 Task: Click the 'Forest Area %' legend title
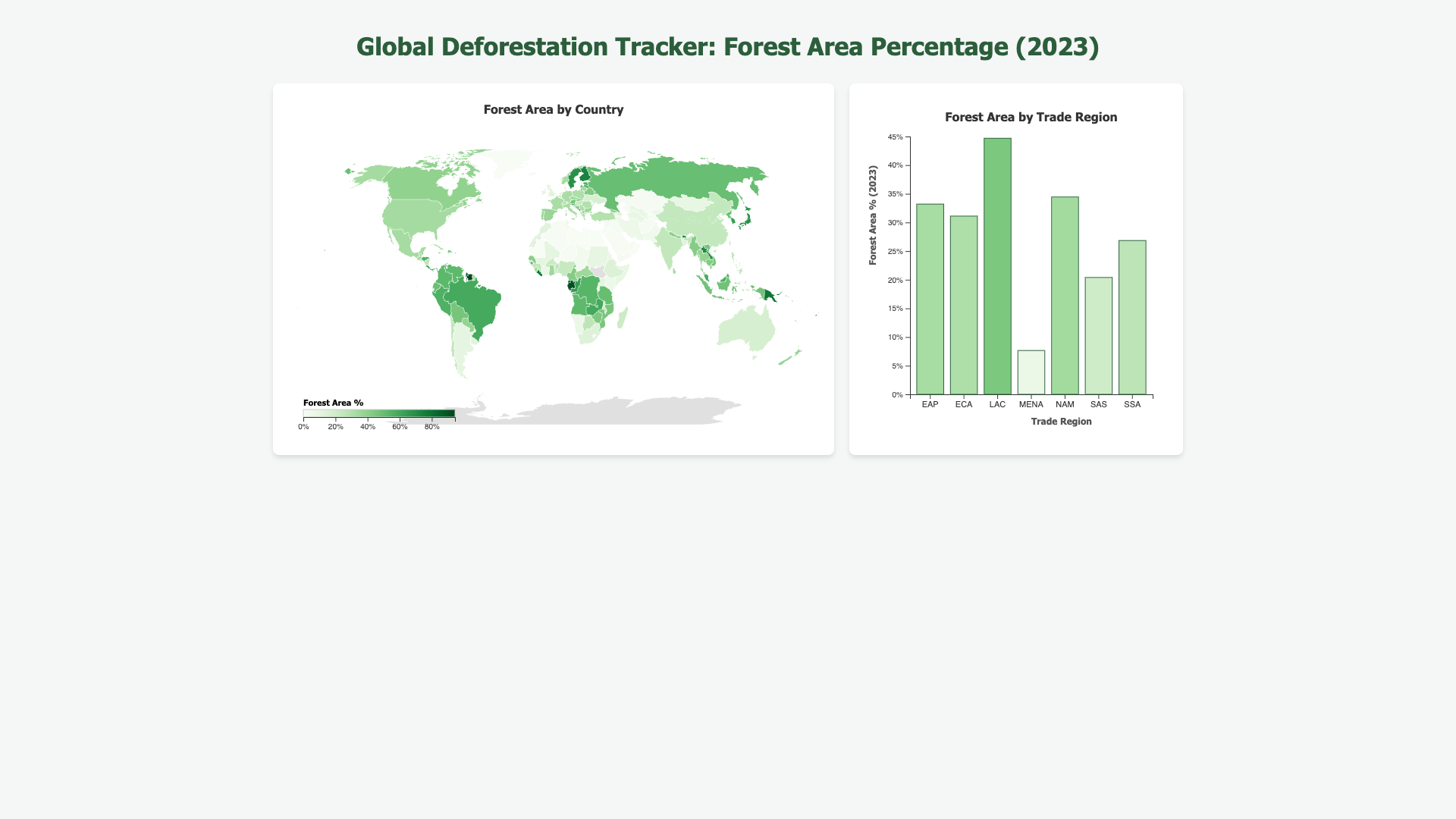334,403
